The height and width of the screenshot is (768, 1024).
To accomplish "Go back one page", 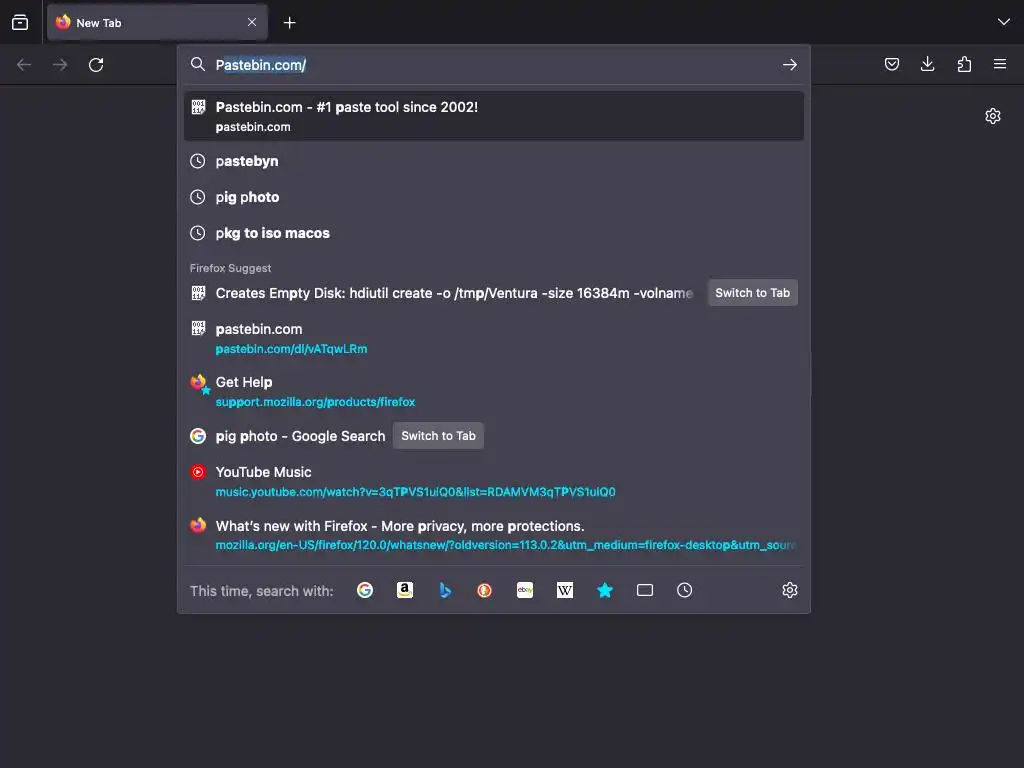I will pyautogui.click(x=24, y=65).
